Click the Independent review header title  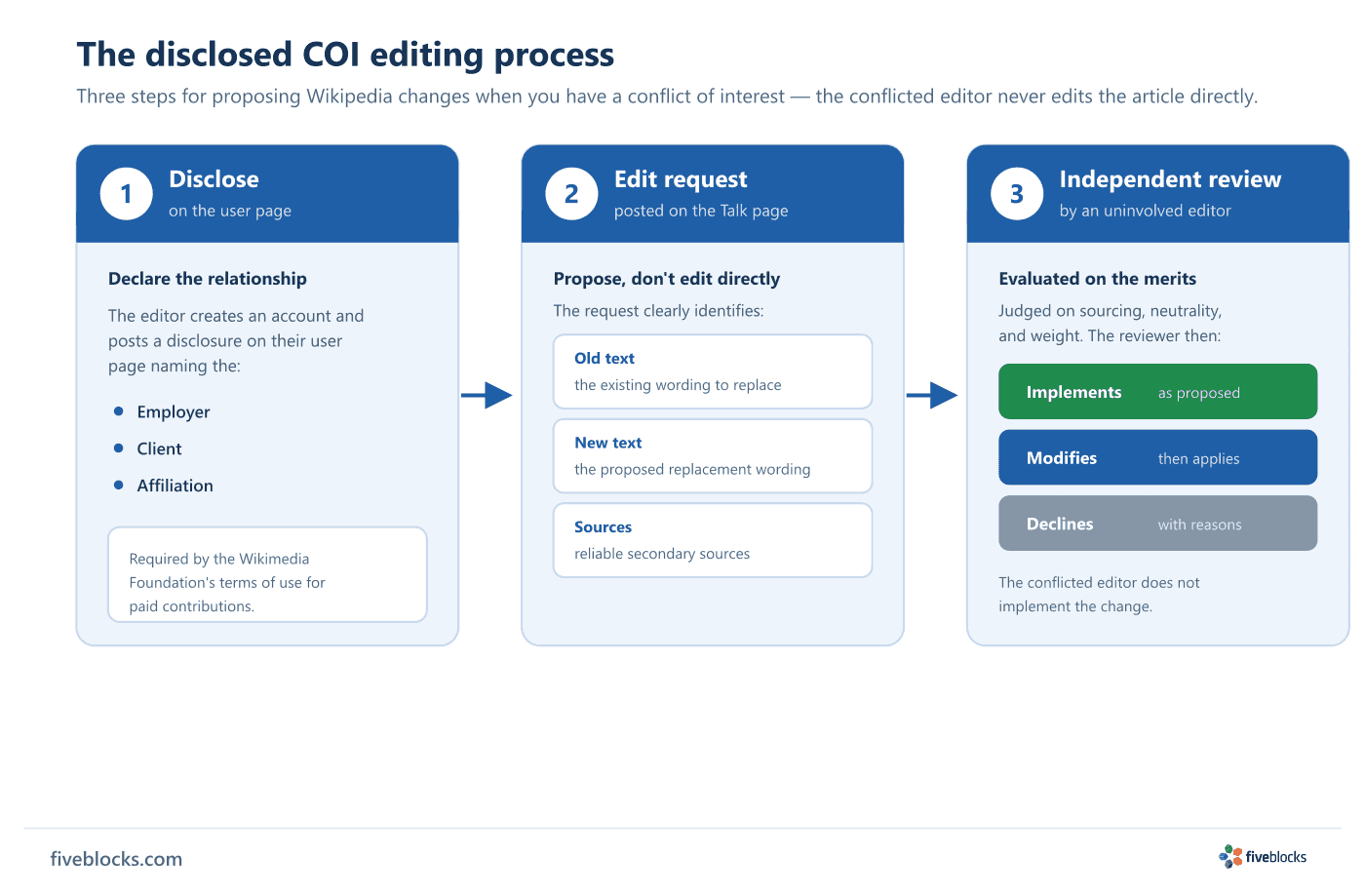click(x=1170, y=179)
